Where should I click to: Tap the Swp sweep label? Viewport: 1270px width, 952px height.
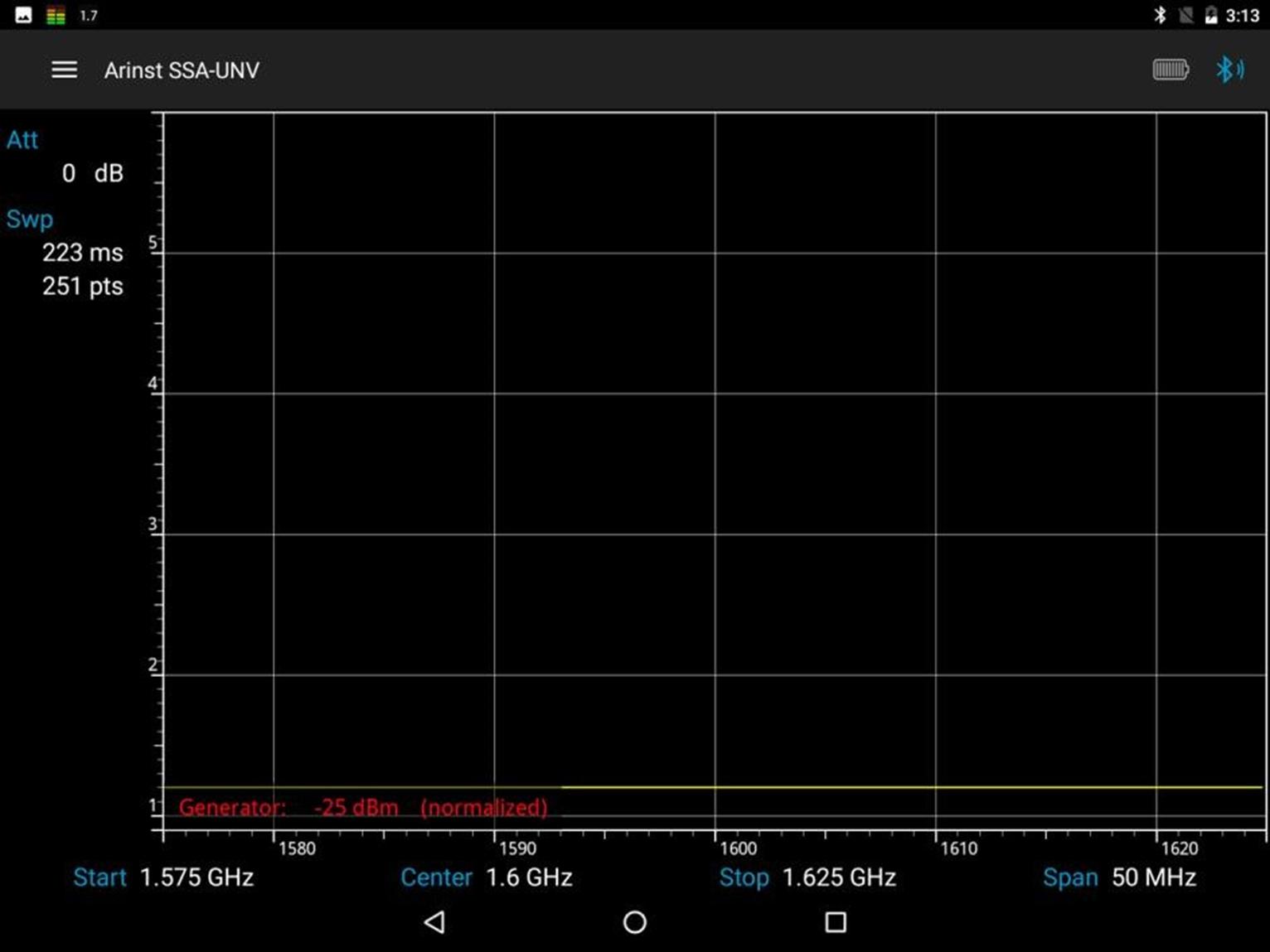pos(30,219)
